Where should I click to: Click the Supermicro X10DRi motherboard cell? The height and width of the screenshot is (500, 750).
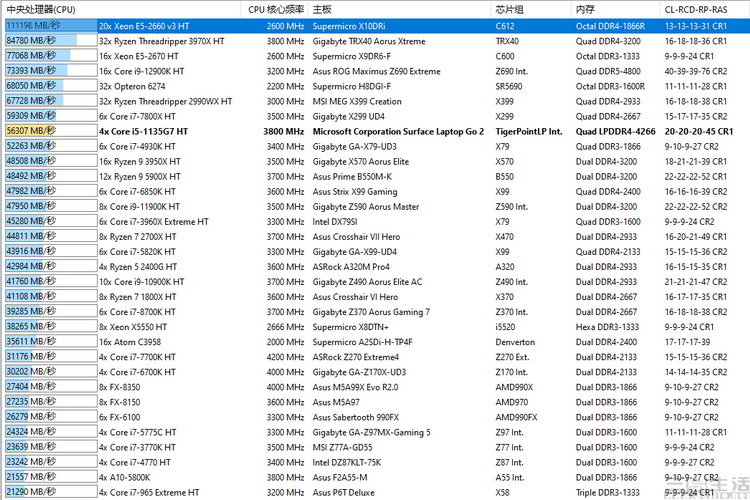349,26
